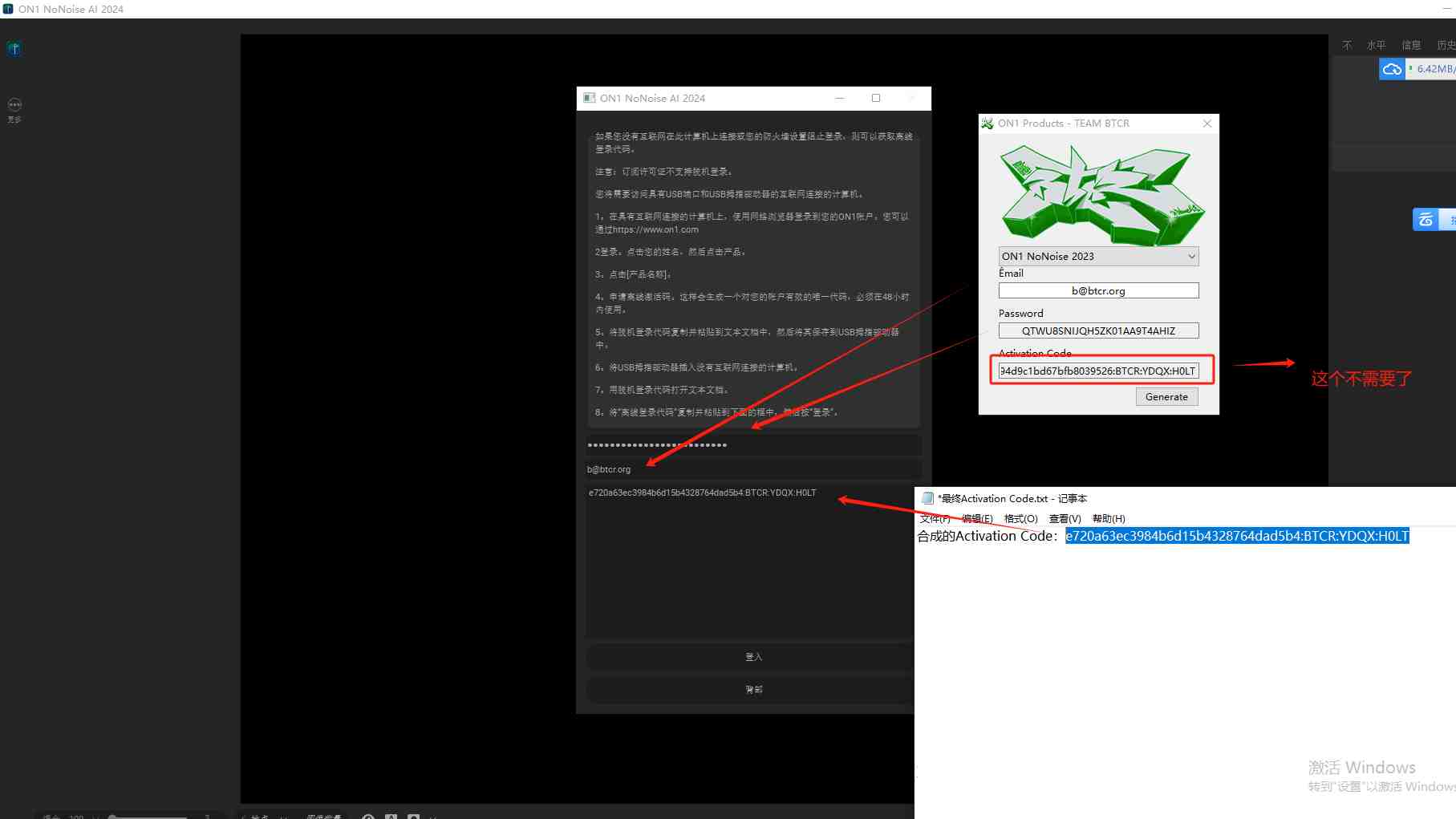The width and height of the screenshot is (1456, 819).
Task: Click the Notepad icon in 最终Activation Code.txt title bar
Action: click(x=927, y=498)
